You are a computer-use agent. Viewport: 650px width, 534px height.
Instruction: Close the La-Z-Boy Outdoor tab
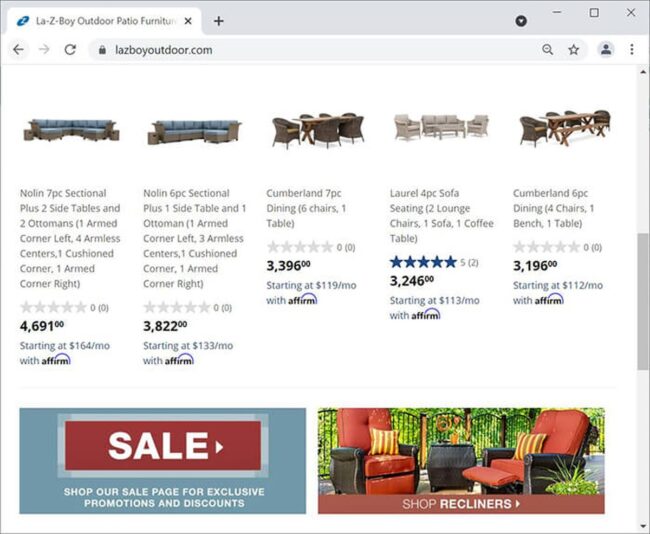point(188,21)
